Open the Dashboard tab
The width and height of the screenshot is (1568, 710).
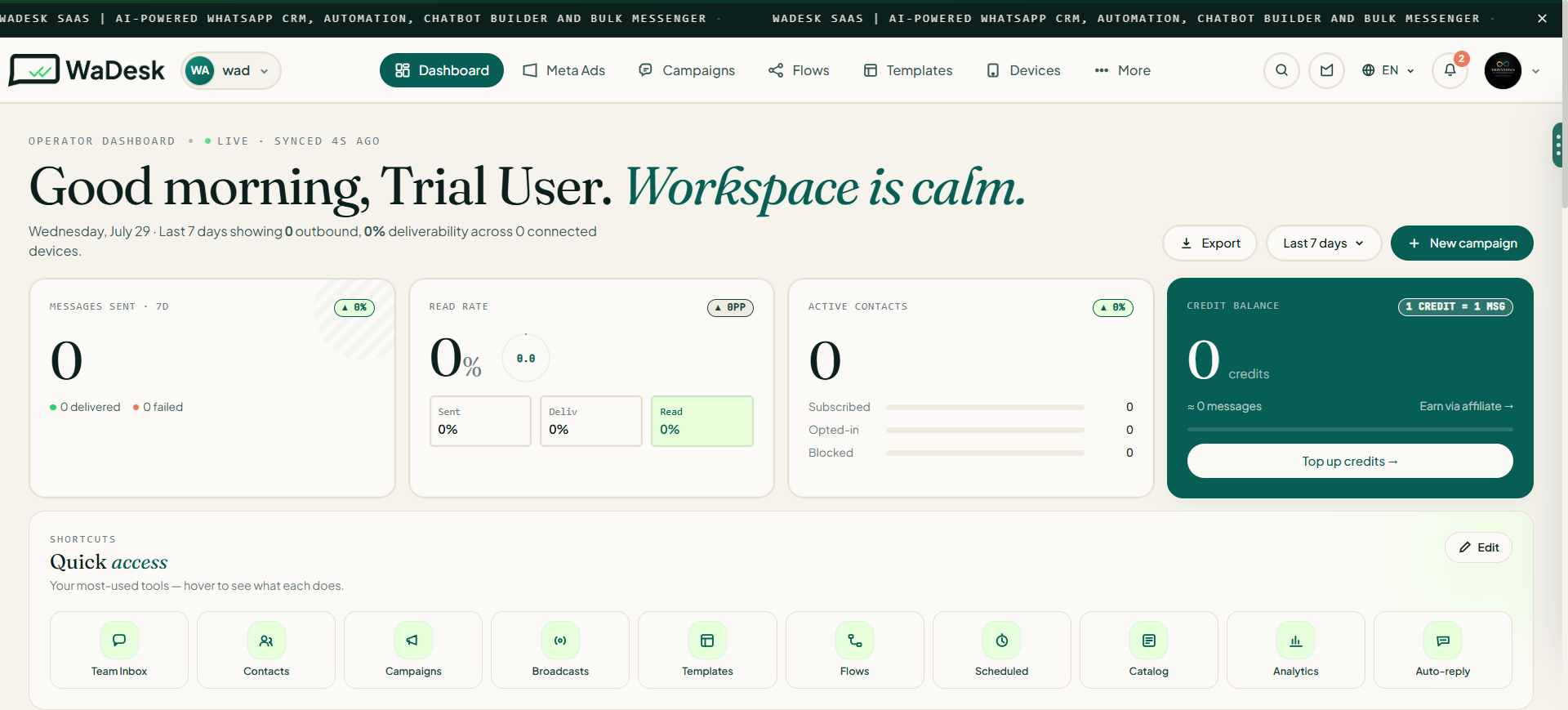click(442, 70)
